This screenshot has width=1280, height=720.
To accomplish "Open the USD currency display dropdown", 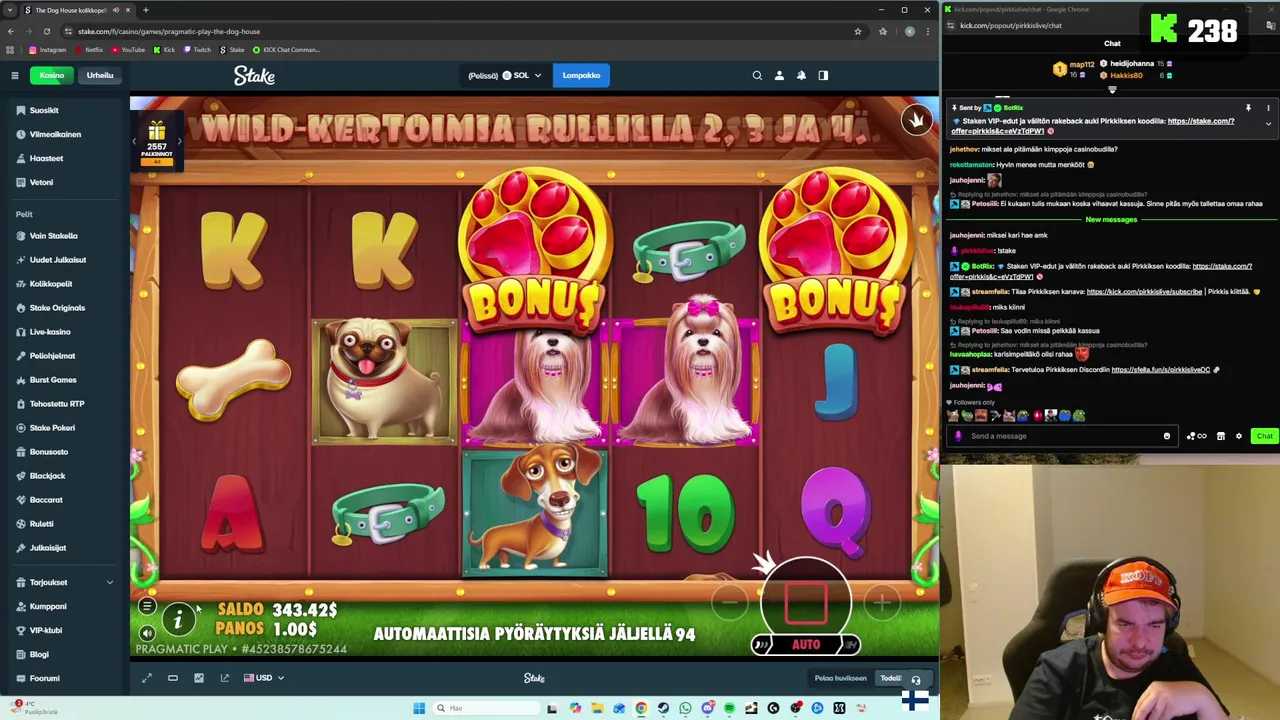I will tap(264, 678).
